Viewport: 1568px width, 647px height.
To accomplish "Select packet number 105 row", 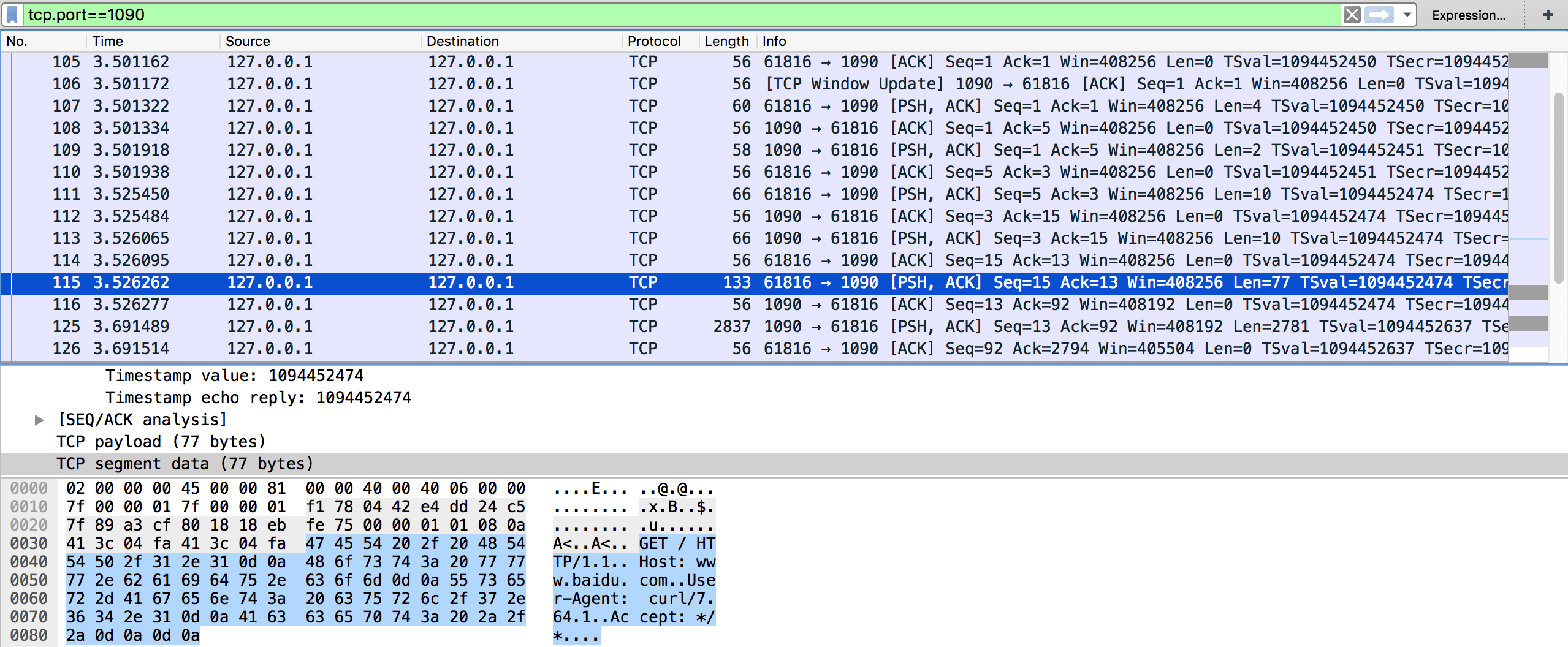I will pos(755,62).
